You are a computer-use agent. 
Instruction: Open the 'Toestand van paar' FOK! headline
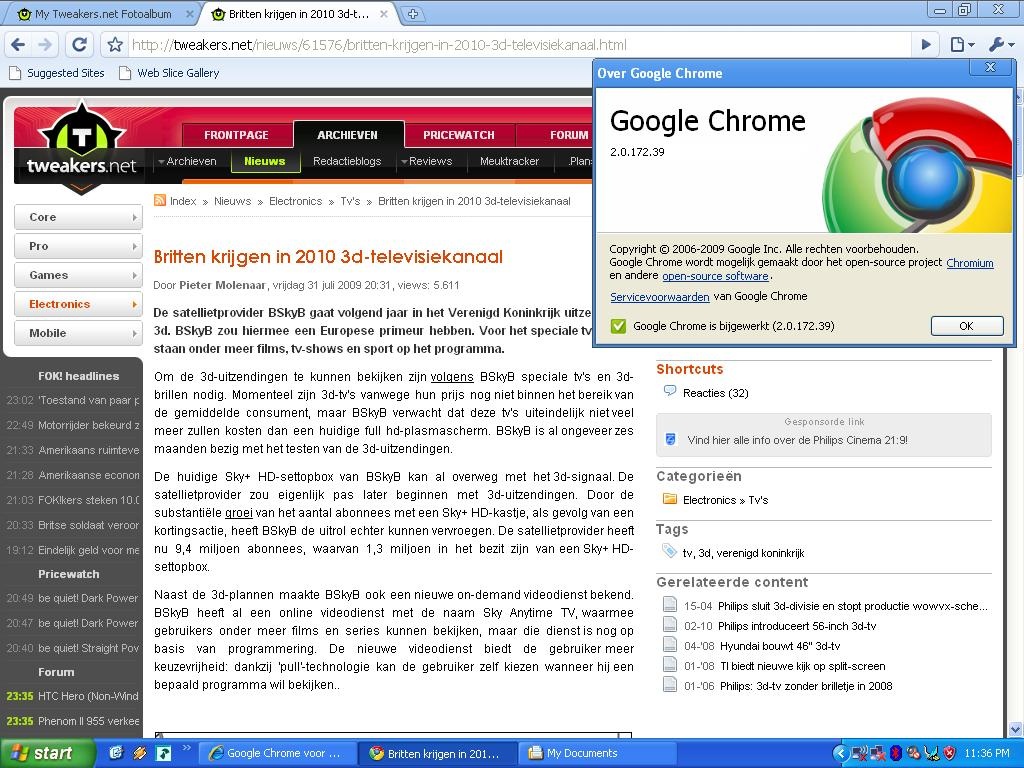click(x=88, y=400)
